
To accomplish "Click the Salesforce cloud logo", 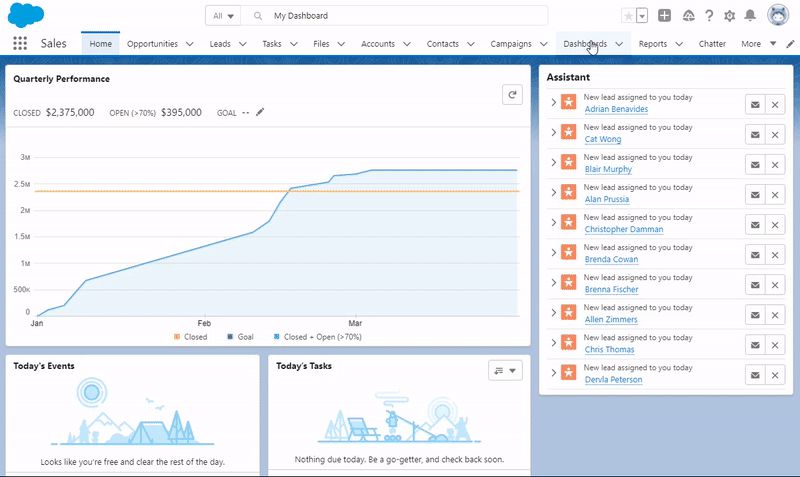I will [26, 15].
